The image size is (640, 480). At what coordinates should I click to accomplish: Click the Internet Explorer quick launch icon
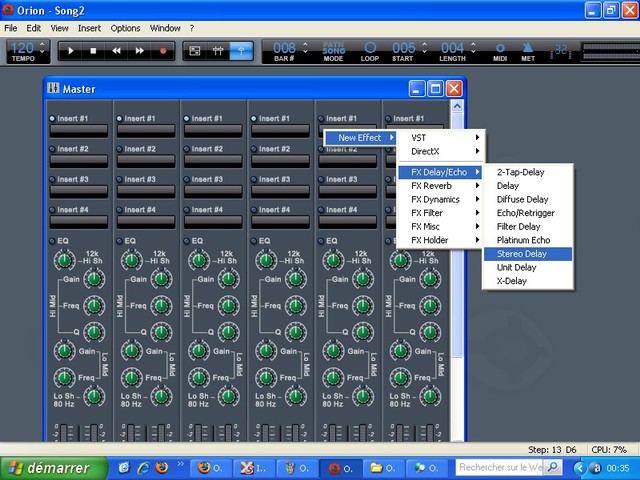[143, 467]
